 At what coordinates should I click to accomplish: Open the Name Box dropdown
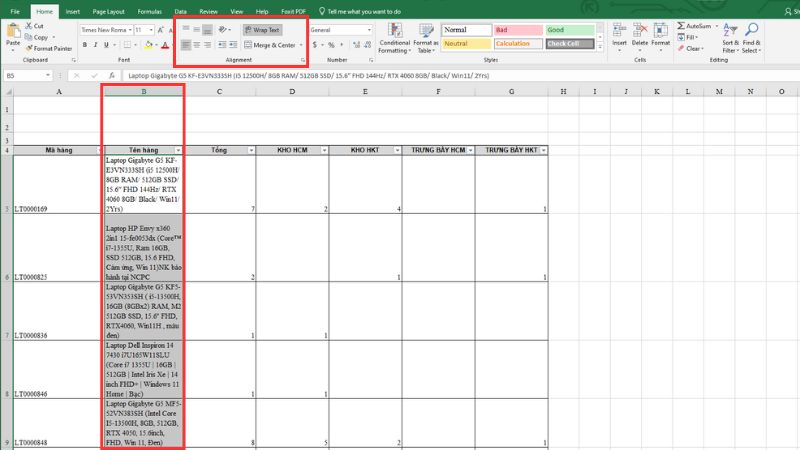pos(48,76)
